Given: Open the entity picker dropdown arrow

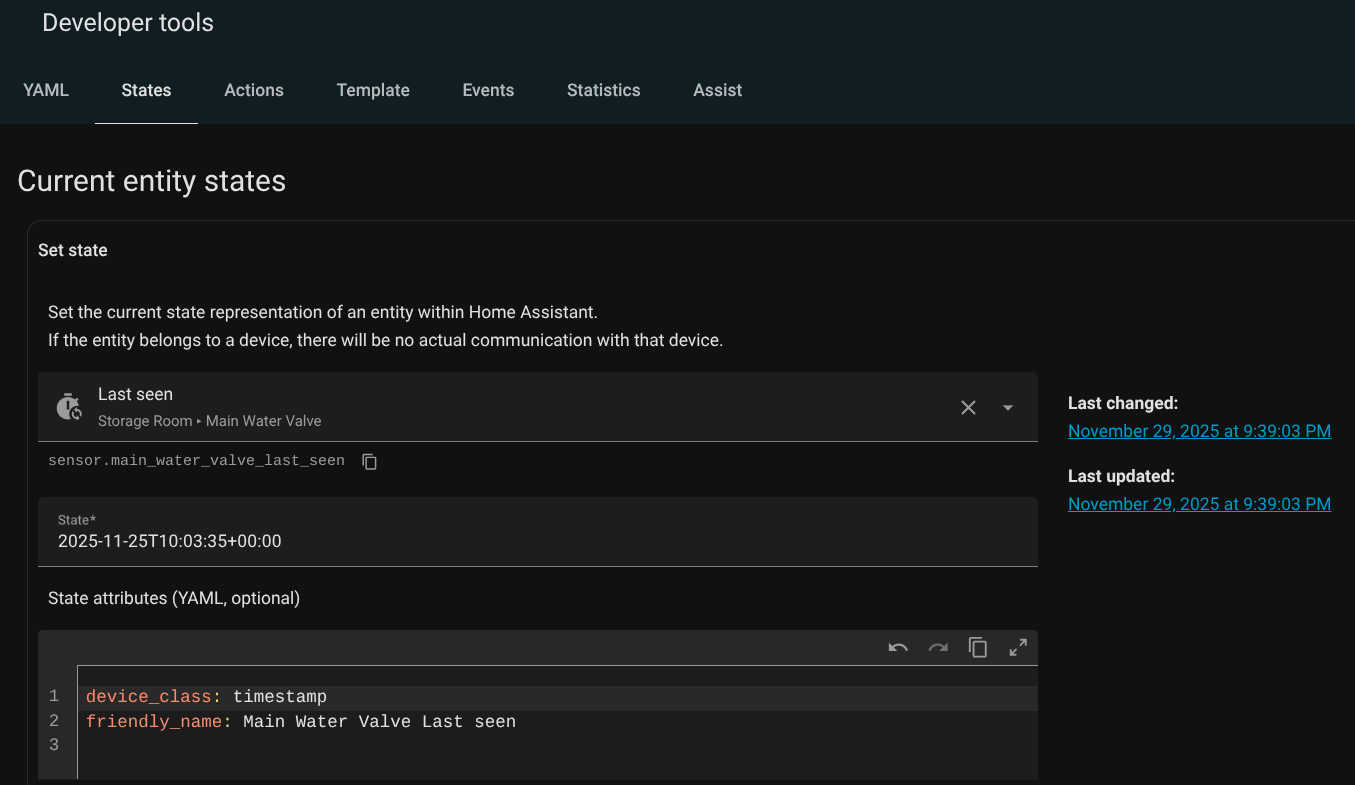Looking at the screenshot, I should coord(1008,407).
